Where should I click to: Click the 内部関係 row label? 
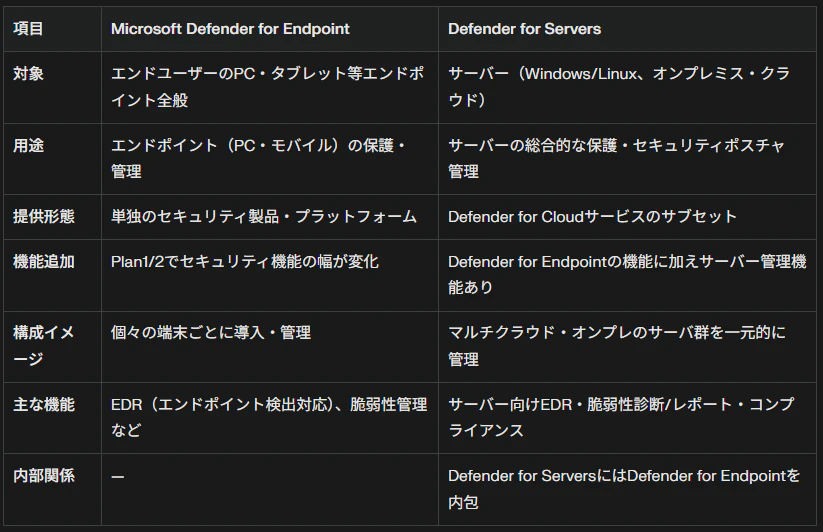pos(52,490)
